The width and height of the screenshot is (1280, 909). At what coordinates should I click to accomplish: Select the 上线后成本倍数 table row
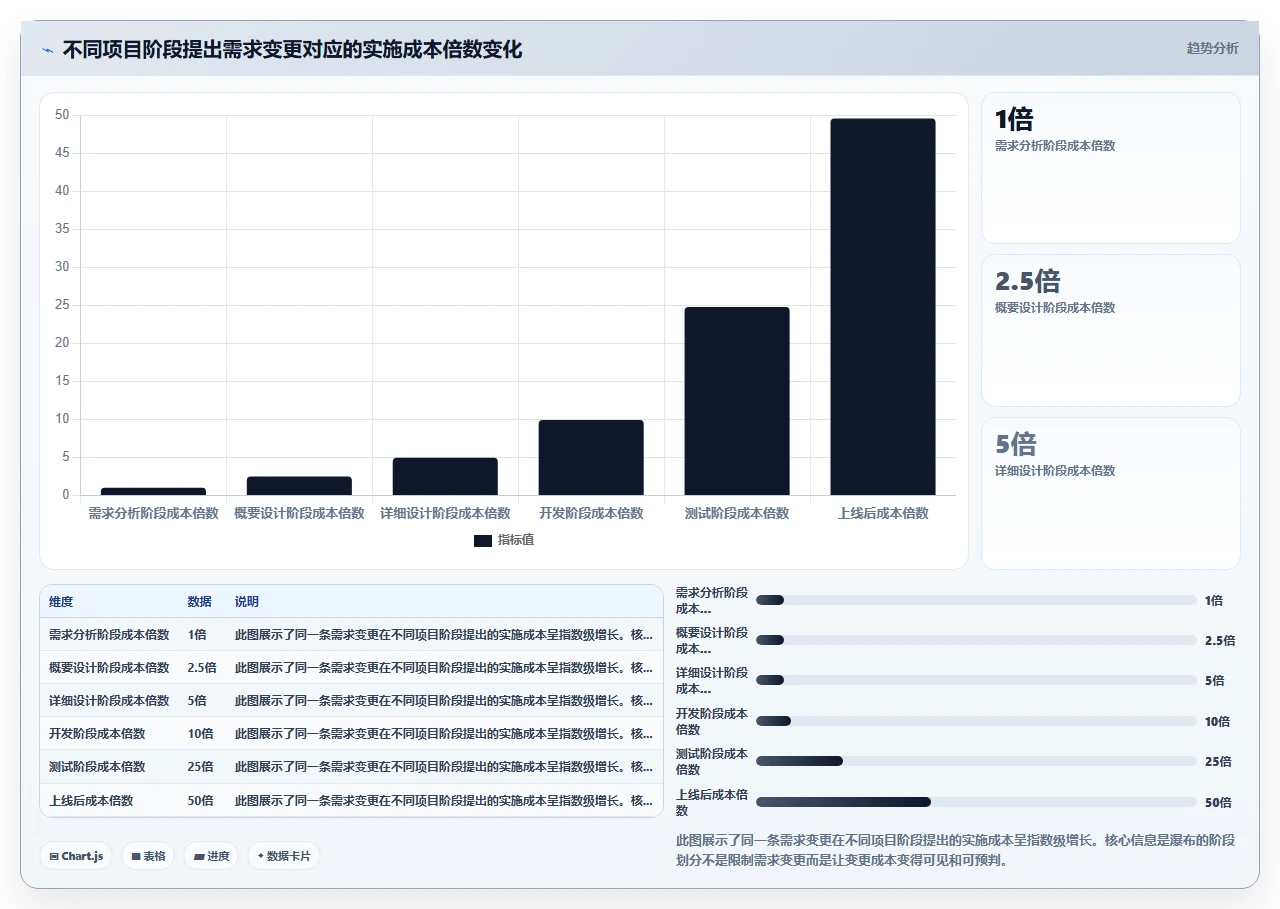click(x=351, y=801)
